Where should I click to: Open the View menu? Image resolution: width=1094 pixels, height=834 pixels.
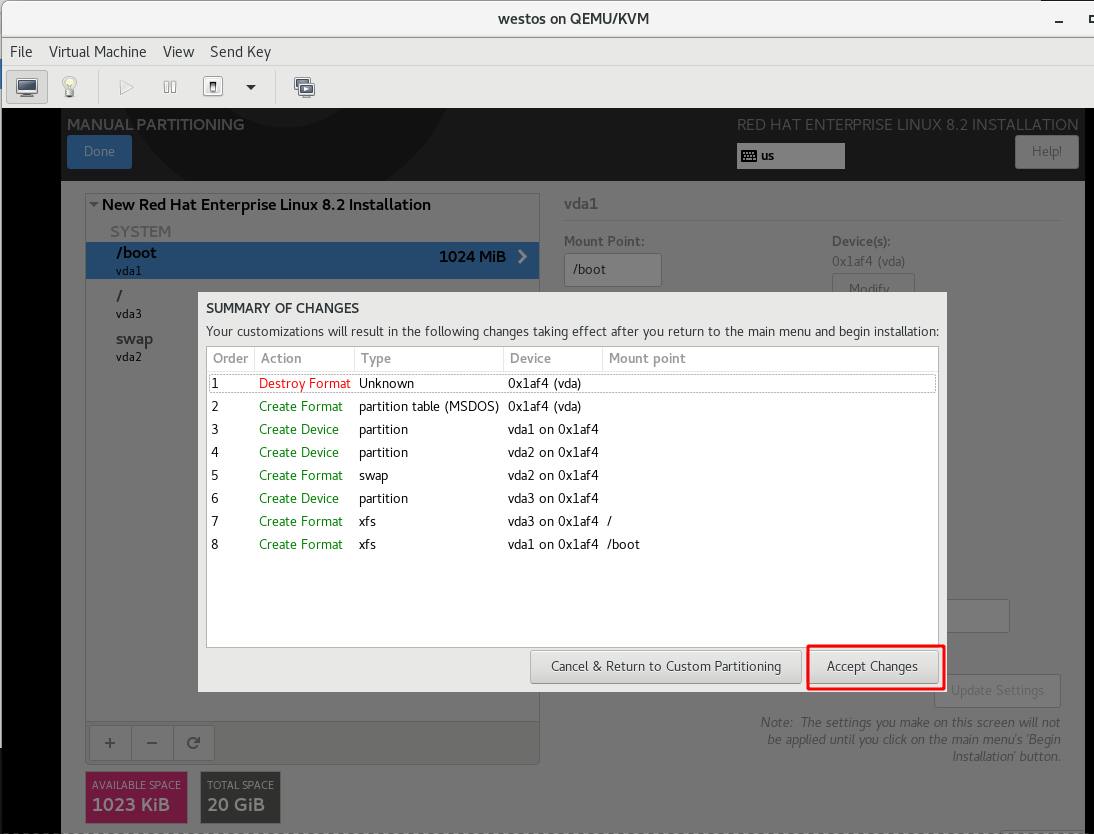click(179, 52)
